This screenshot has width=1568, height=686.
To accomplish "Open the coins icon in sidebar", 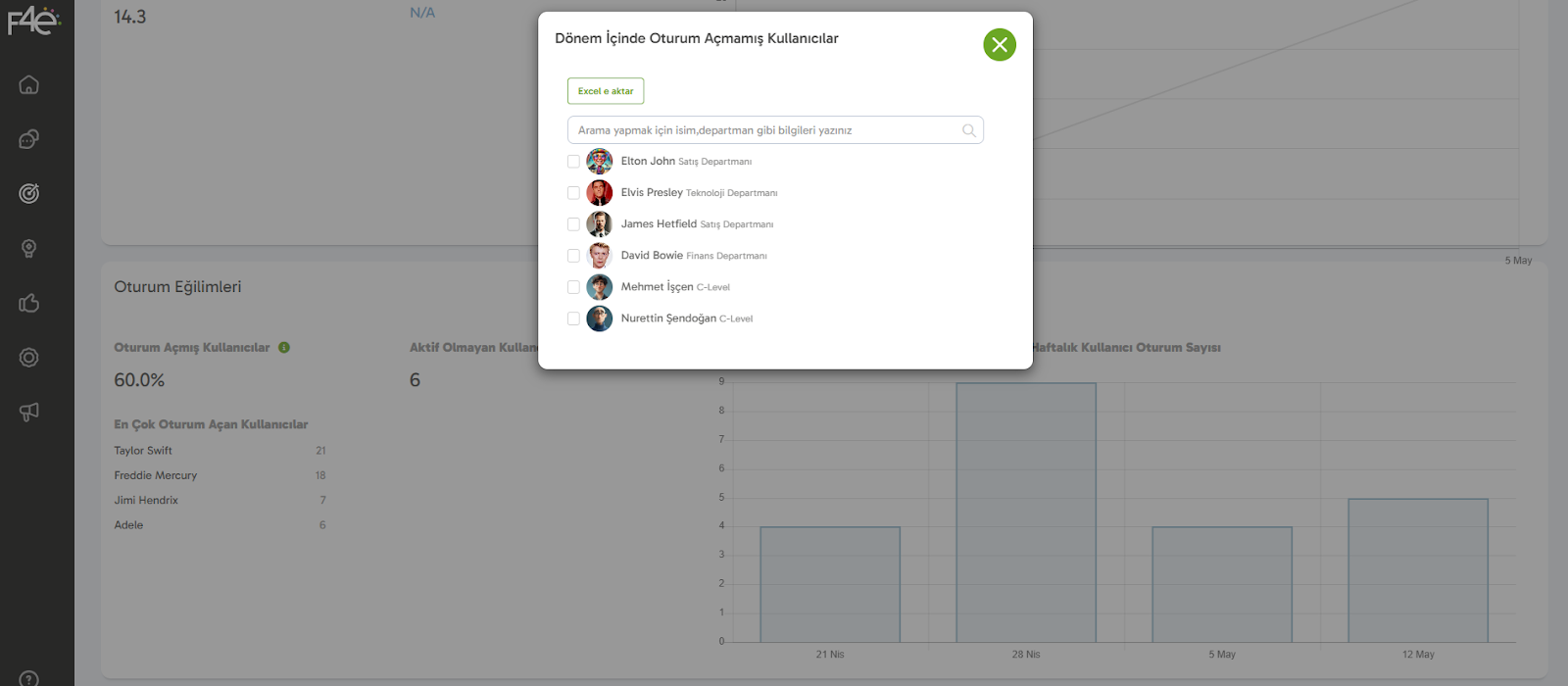I will (29, 139).
